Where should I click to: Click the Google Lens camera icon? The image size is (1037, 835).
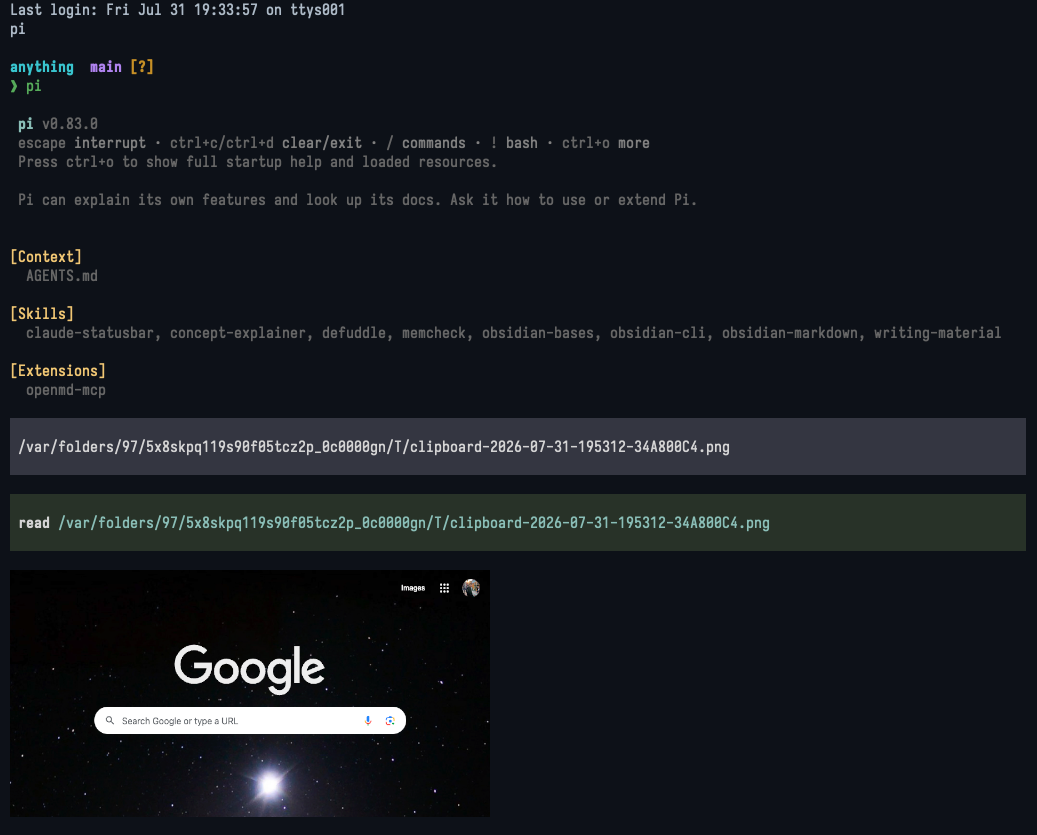click(390, 721)
